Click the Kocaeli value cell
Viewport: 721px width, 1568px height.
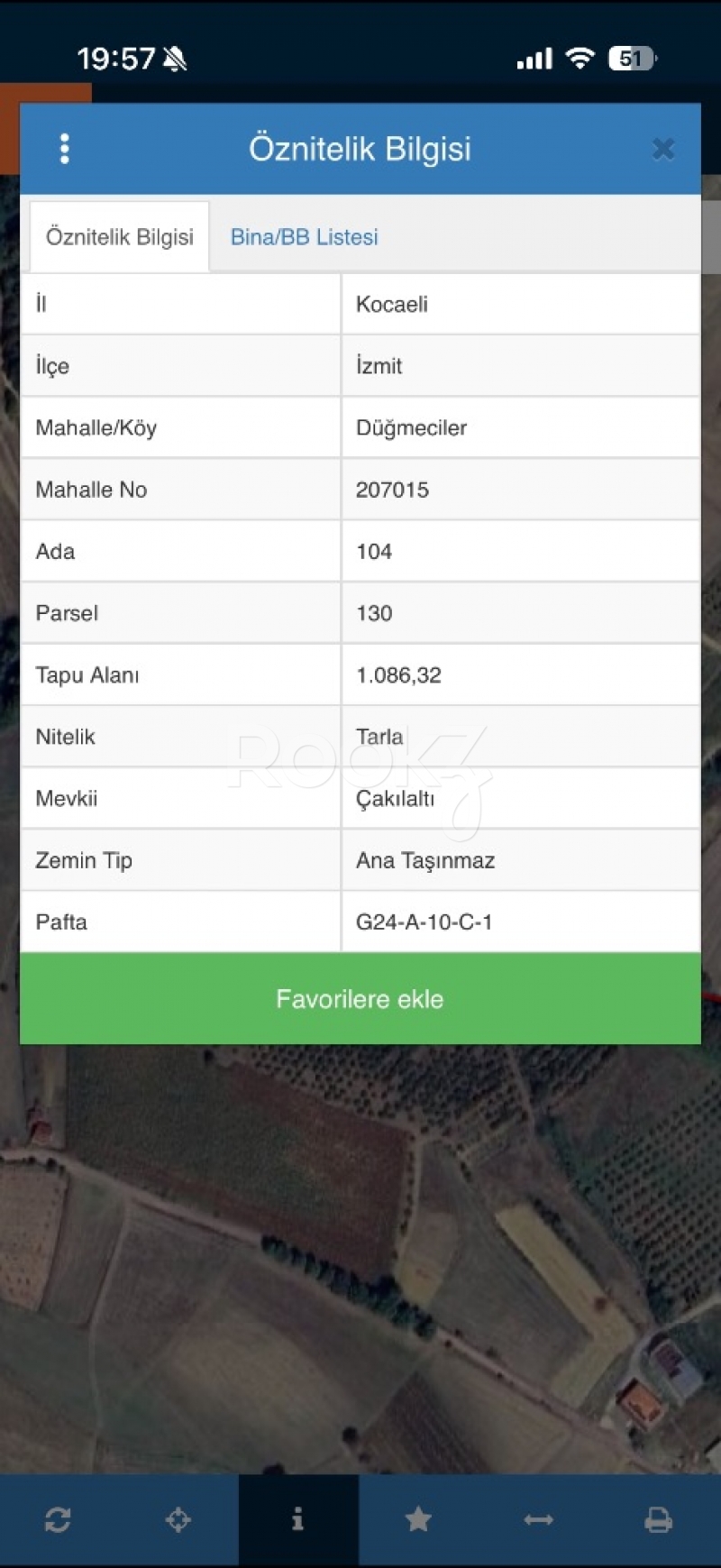(x=392, y=304)
